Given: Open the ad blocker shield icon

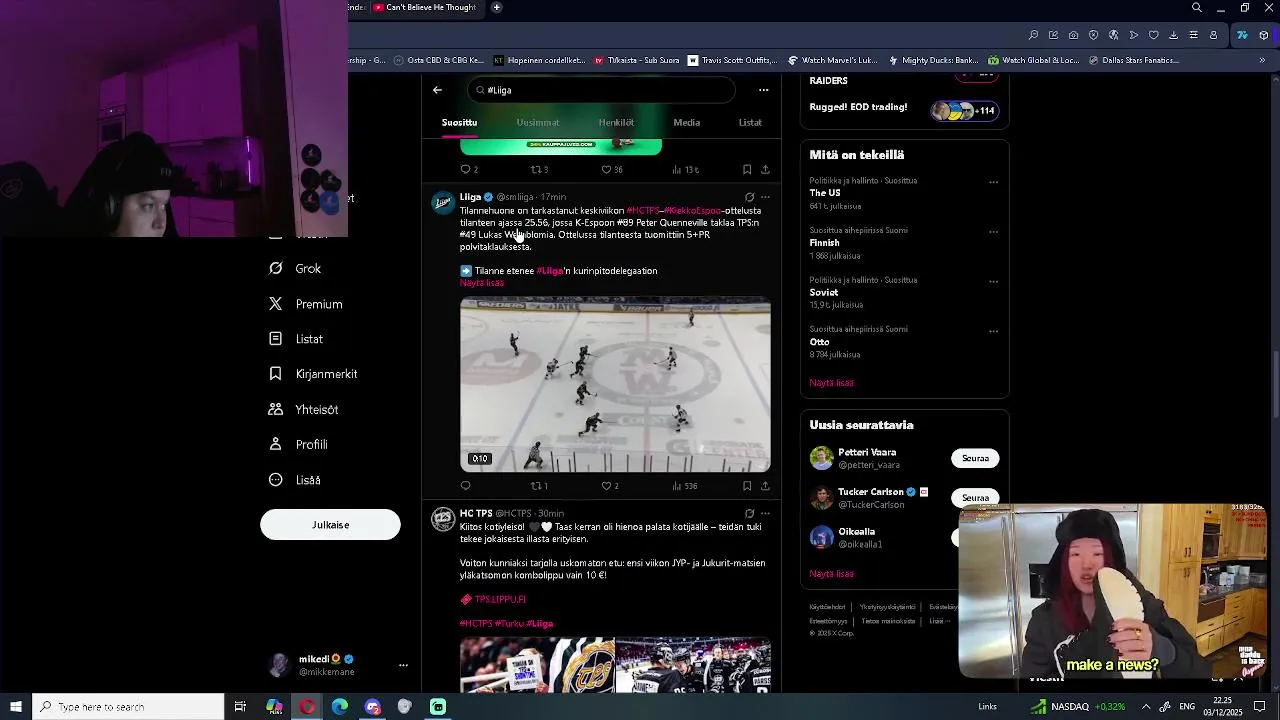Looking at the screenshot, I should tap(1093, 35).
